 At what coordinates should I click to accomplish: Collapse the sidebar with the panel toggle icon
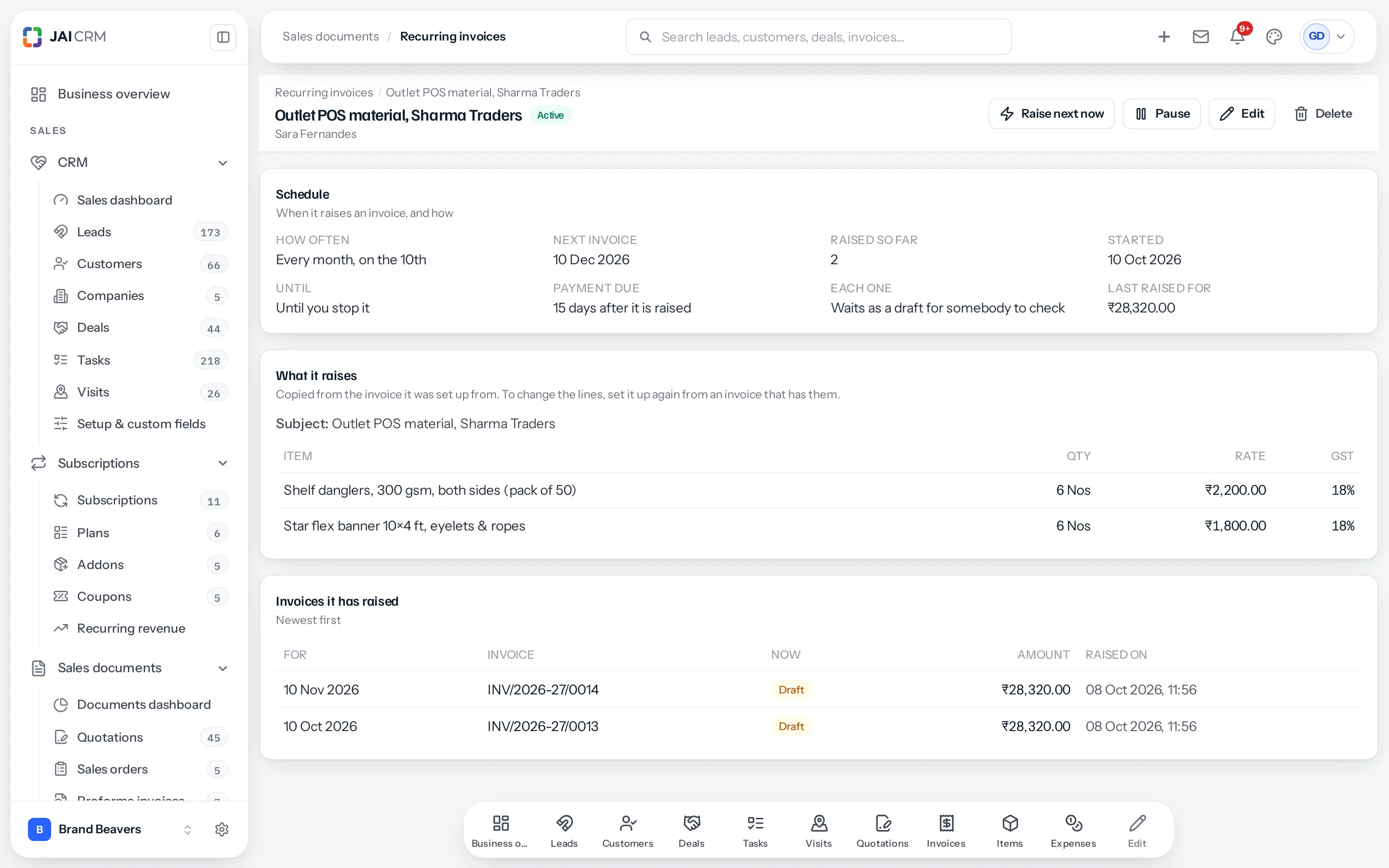click(223, 37)
